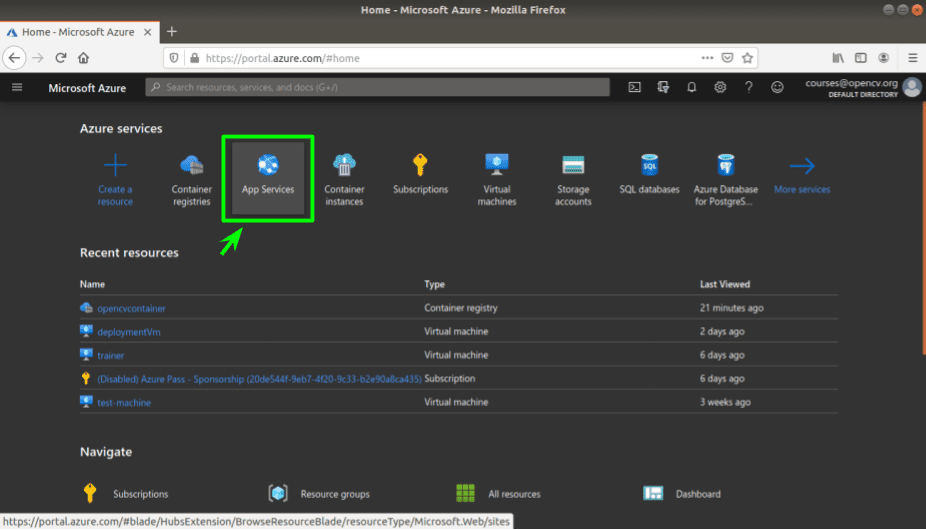Go to Firefox home page
This screenshot has width=926, height=530.
(83, 58)
